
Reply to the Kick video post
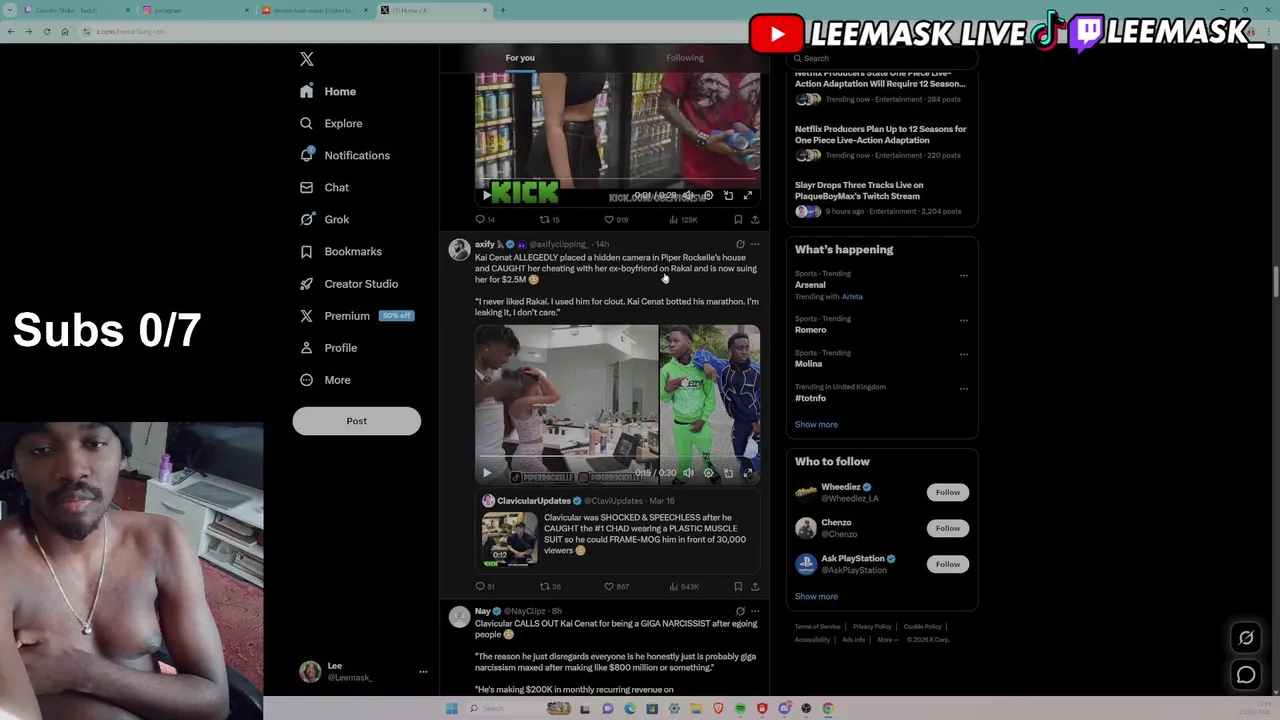click(x=485, y=219)
